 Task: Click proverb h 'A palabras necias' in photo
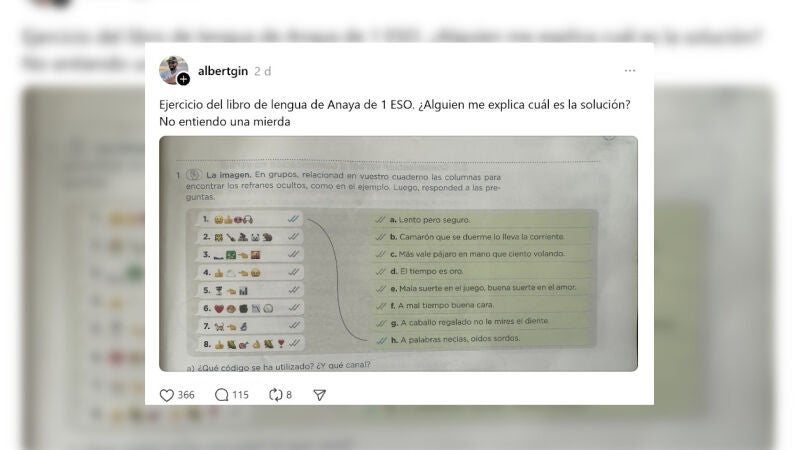click(455, 339)
